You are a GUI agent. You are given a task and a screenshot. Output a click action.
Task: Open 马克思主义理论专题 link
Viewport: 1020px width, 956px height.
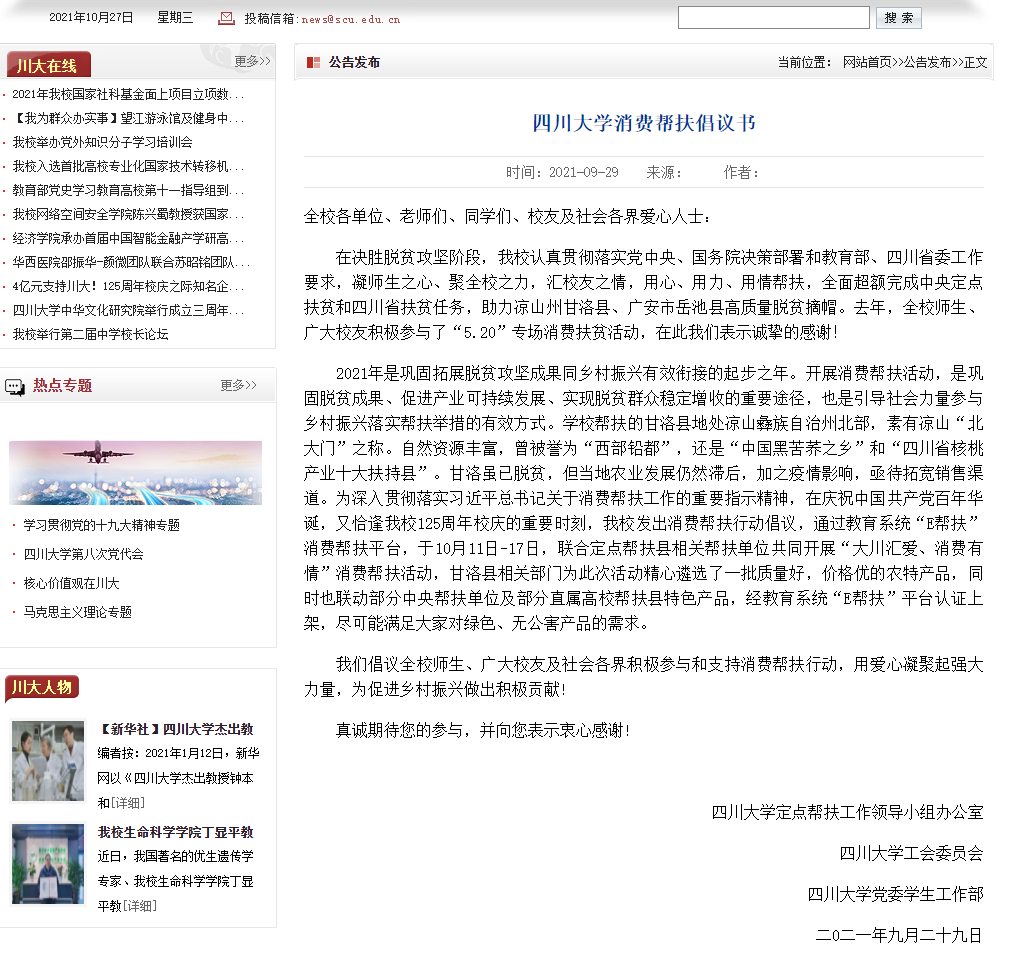78,612
